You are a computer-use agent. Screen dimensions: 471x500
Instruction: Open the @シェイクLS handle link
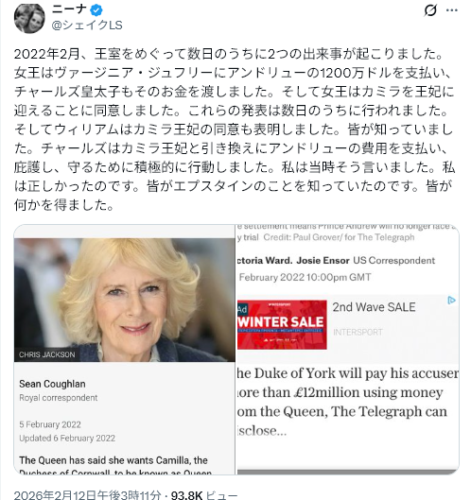87,25
